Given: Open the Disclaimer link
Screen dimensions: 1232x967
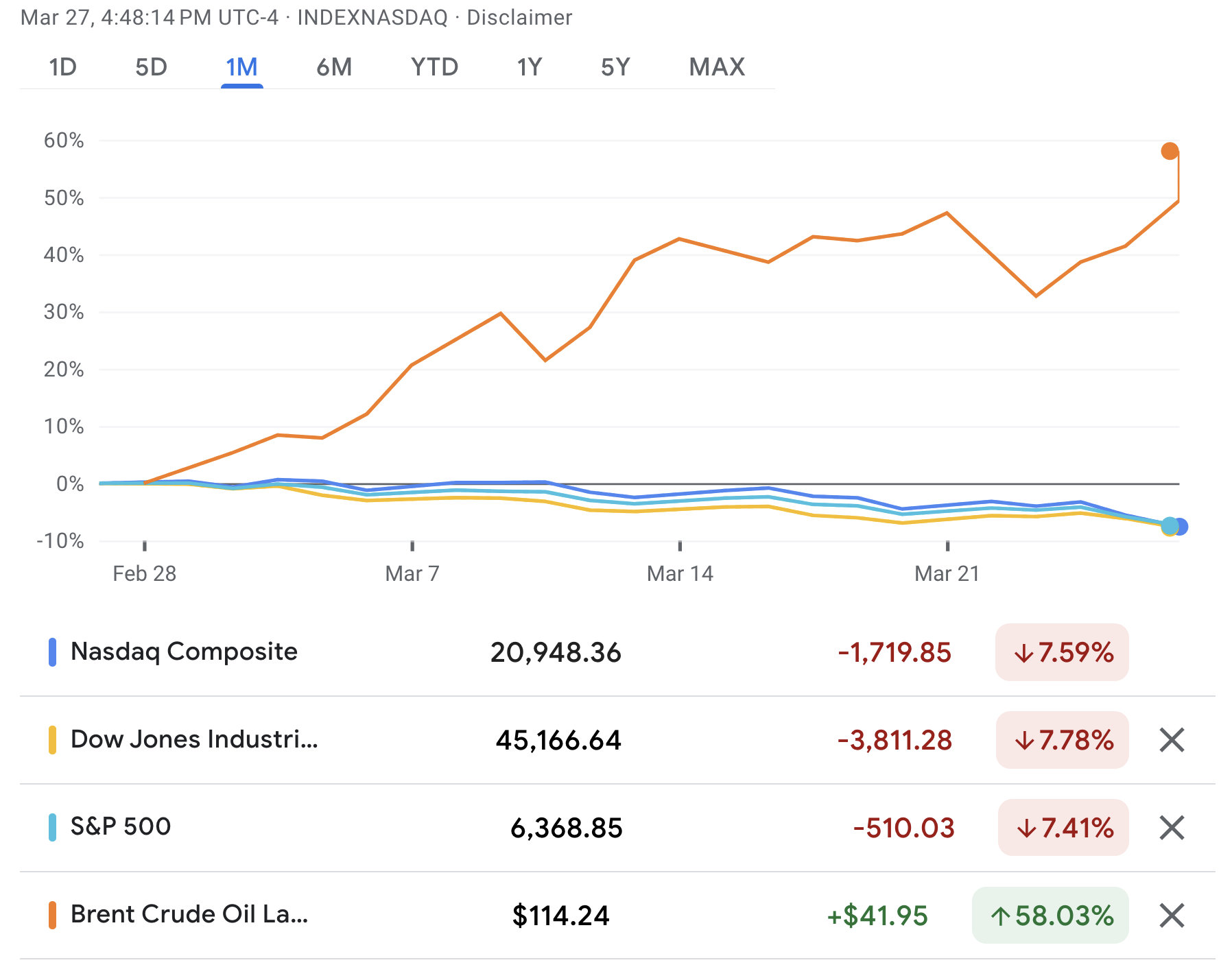Looking at the screenshot, I should (x=519, y=17).
